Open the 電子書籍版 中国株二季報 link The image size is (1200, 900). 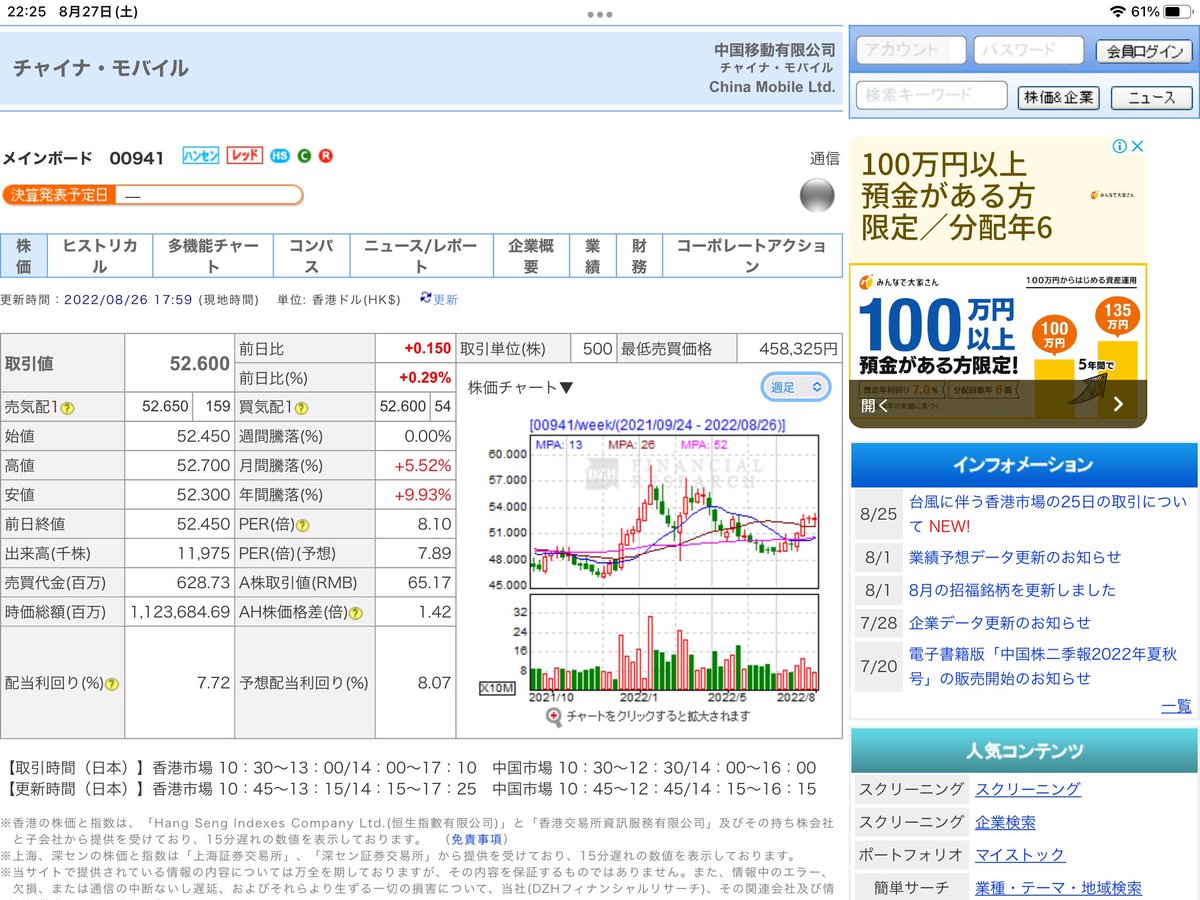pyautogui.click(x=1043, y=667)
